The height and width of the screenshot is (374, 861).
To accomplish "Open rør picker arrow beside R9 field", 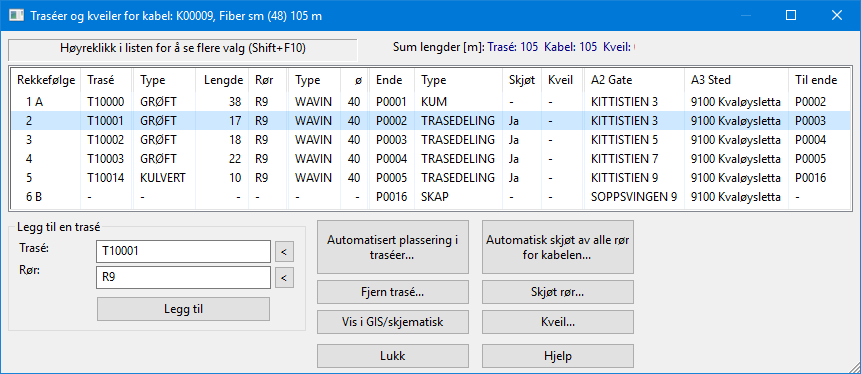I will point(284,278).
